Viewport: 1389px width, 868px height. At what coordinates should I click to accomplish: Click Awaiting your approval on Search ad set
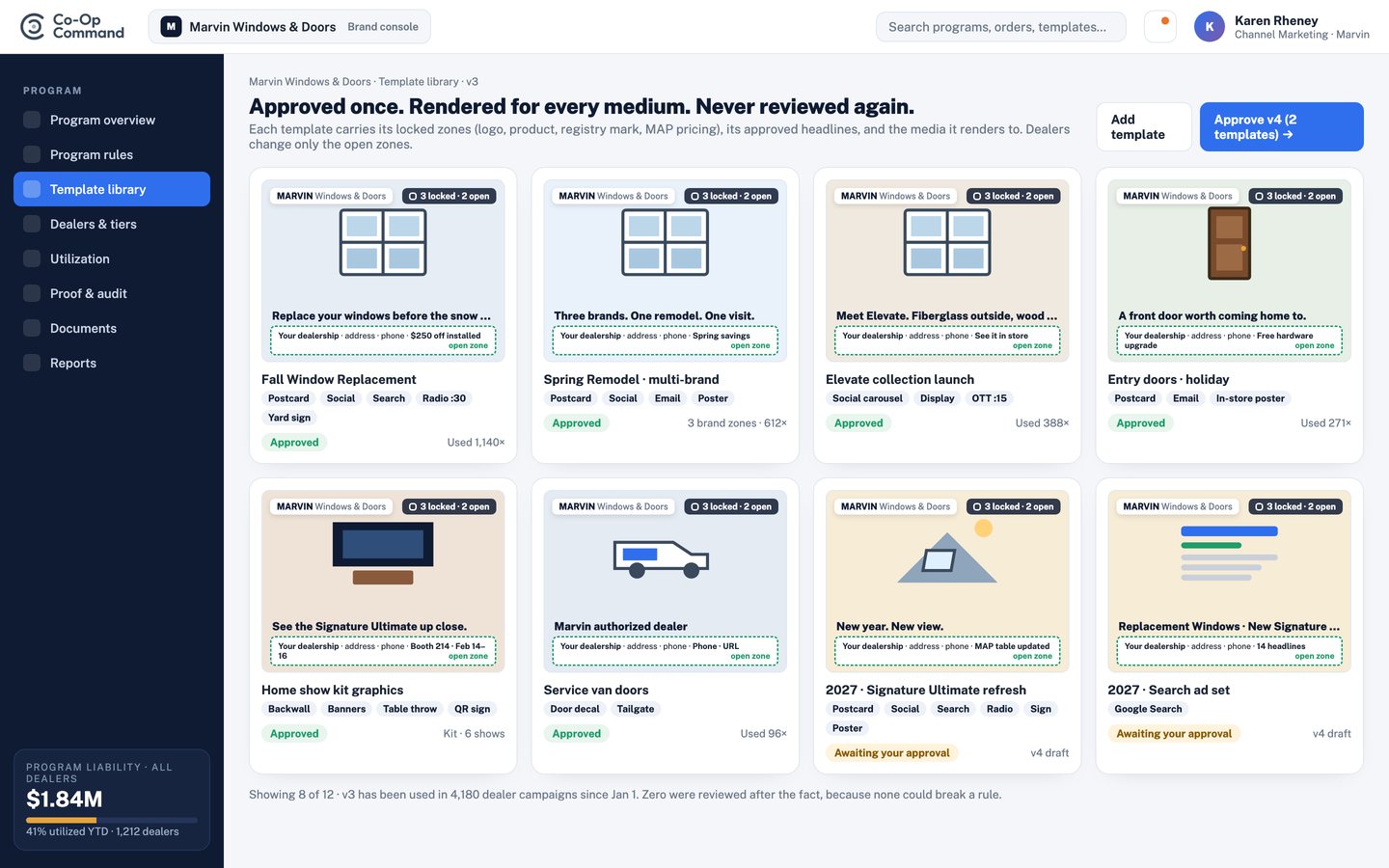point(1174,734)
